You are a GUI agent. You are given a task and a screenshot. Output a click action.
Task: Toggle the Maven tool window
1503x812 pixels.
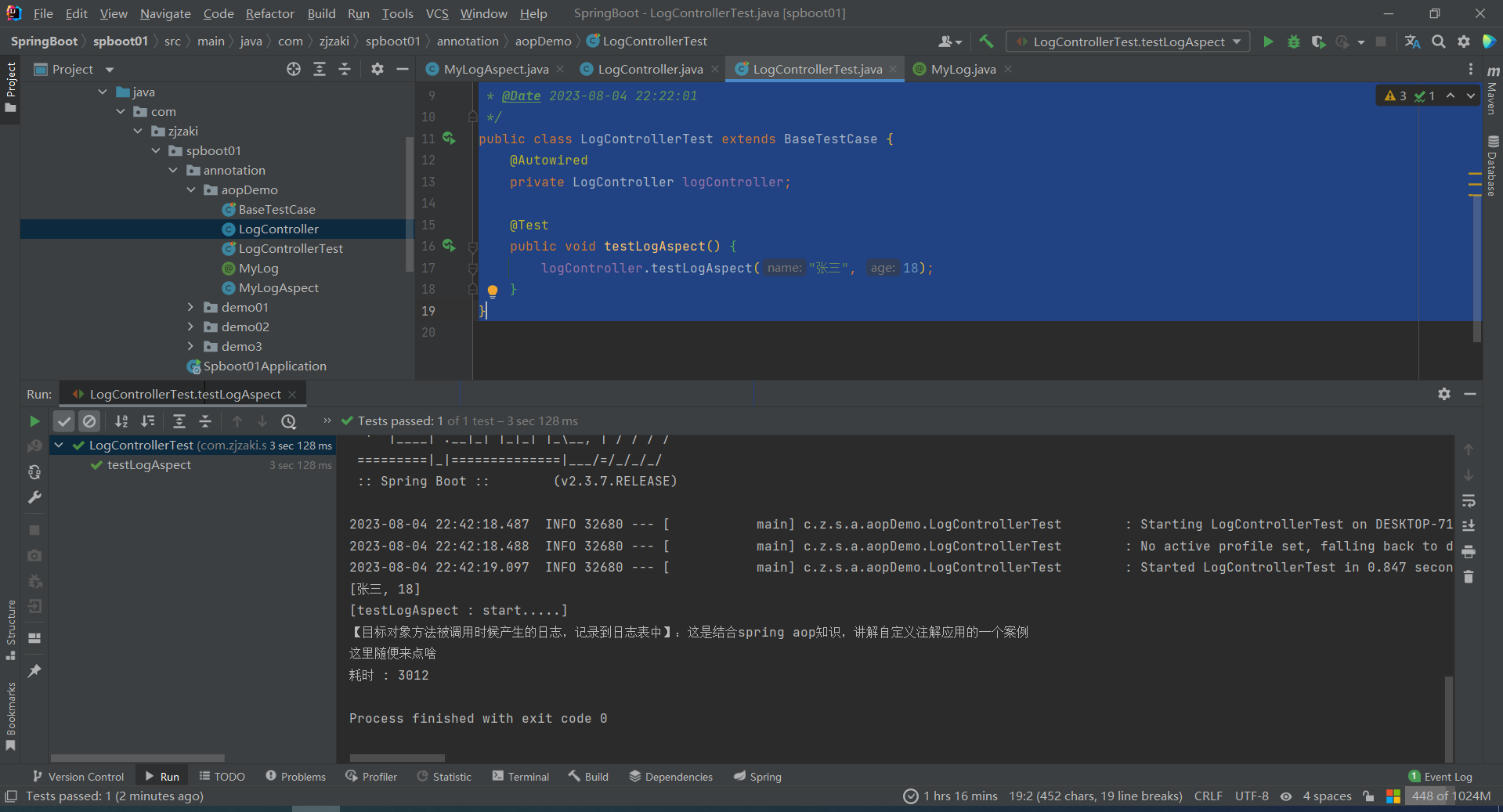tap(1493, 90)
